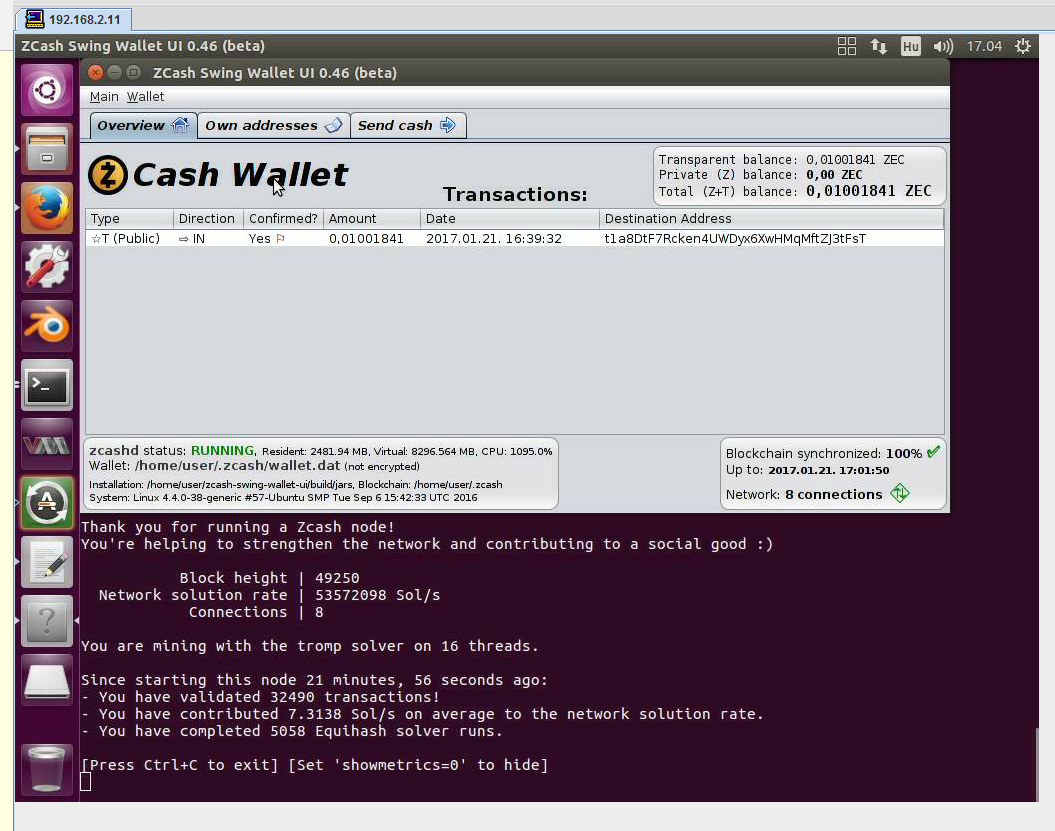Open the network arrows indicator menu

click(879, 46)
